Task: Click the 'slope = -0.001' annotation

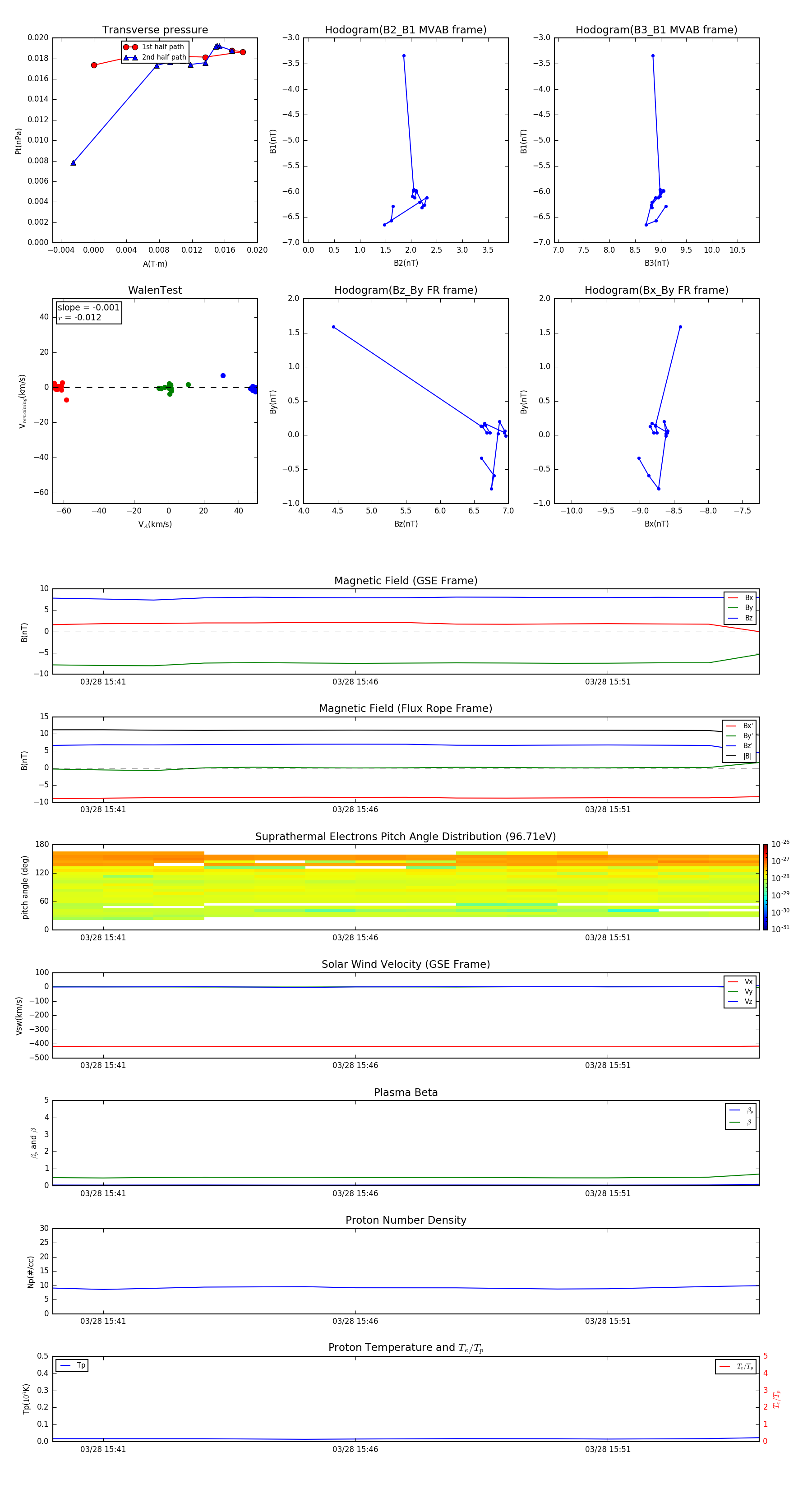Action: 88,308
